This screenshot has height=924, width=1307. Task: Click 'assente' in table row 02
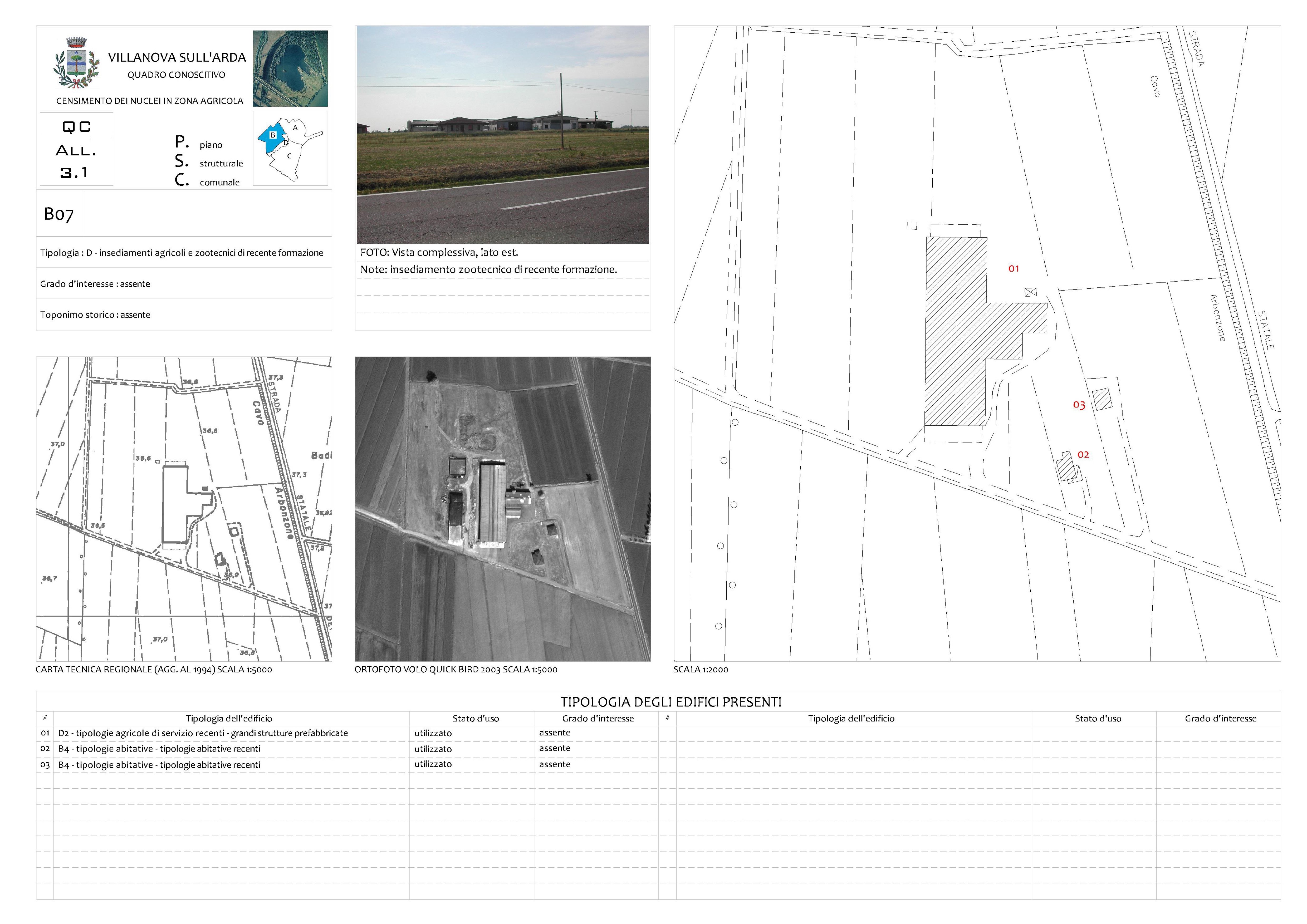555,748
